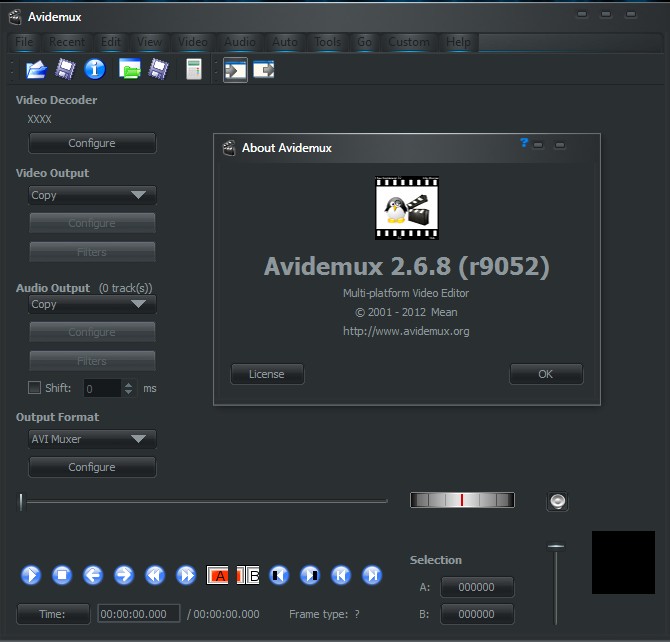Expand the Audio Output codec dropdown
This screenshot has width=670, height=642.
pos(92,304)
